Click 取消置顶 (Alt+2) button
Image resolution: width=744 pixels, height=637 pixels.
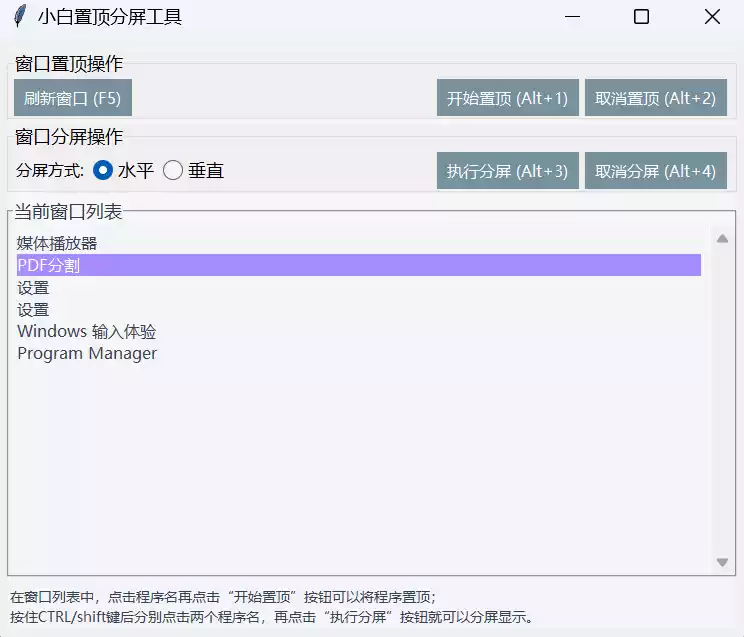coord(655,98)
